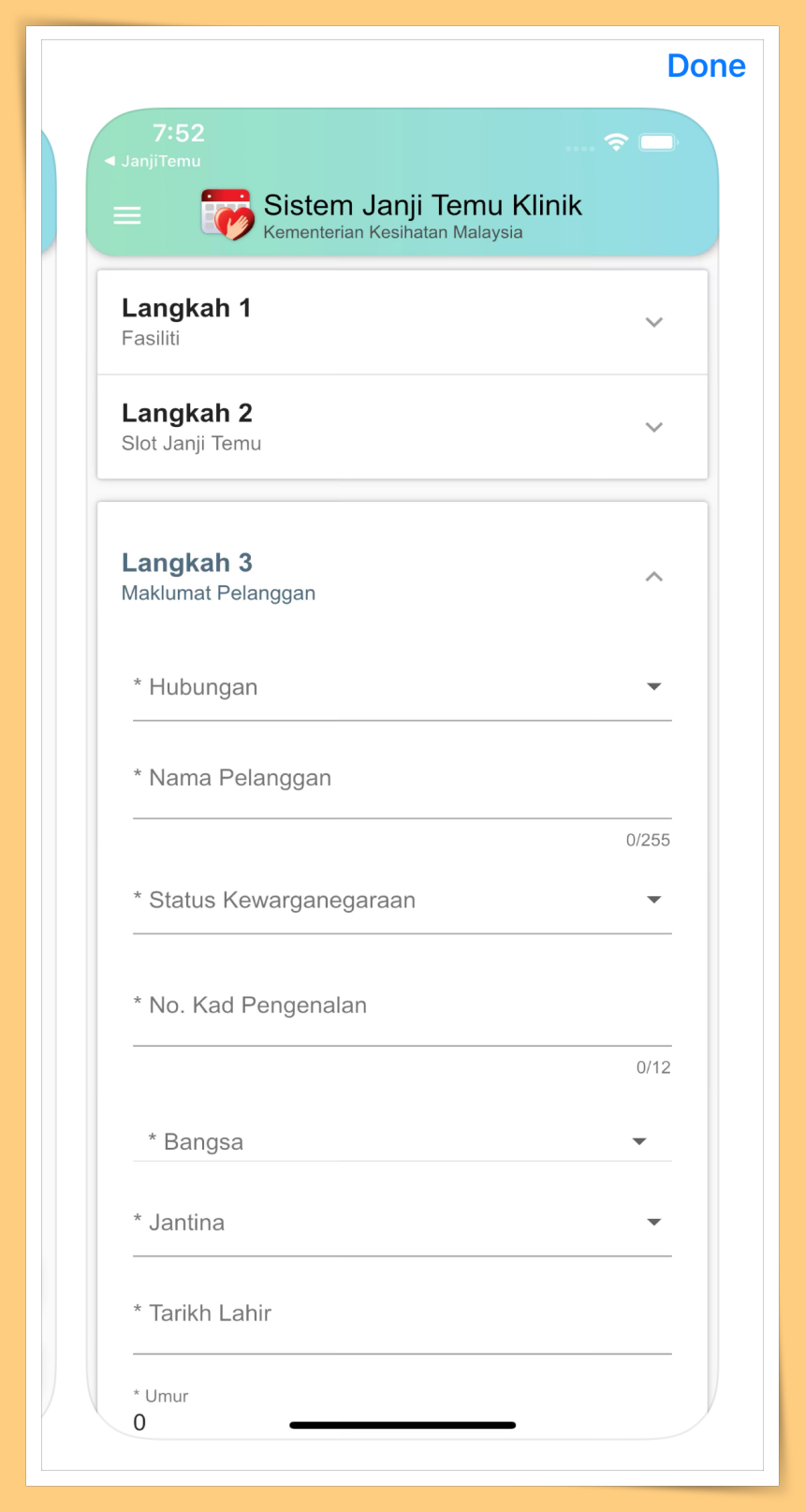Tap the home indicator bar

402,1425
